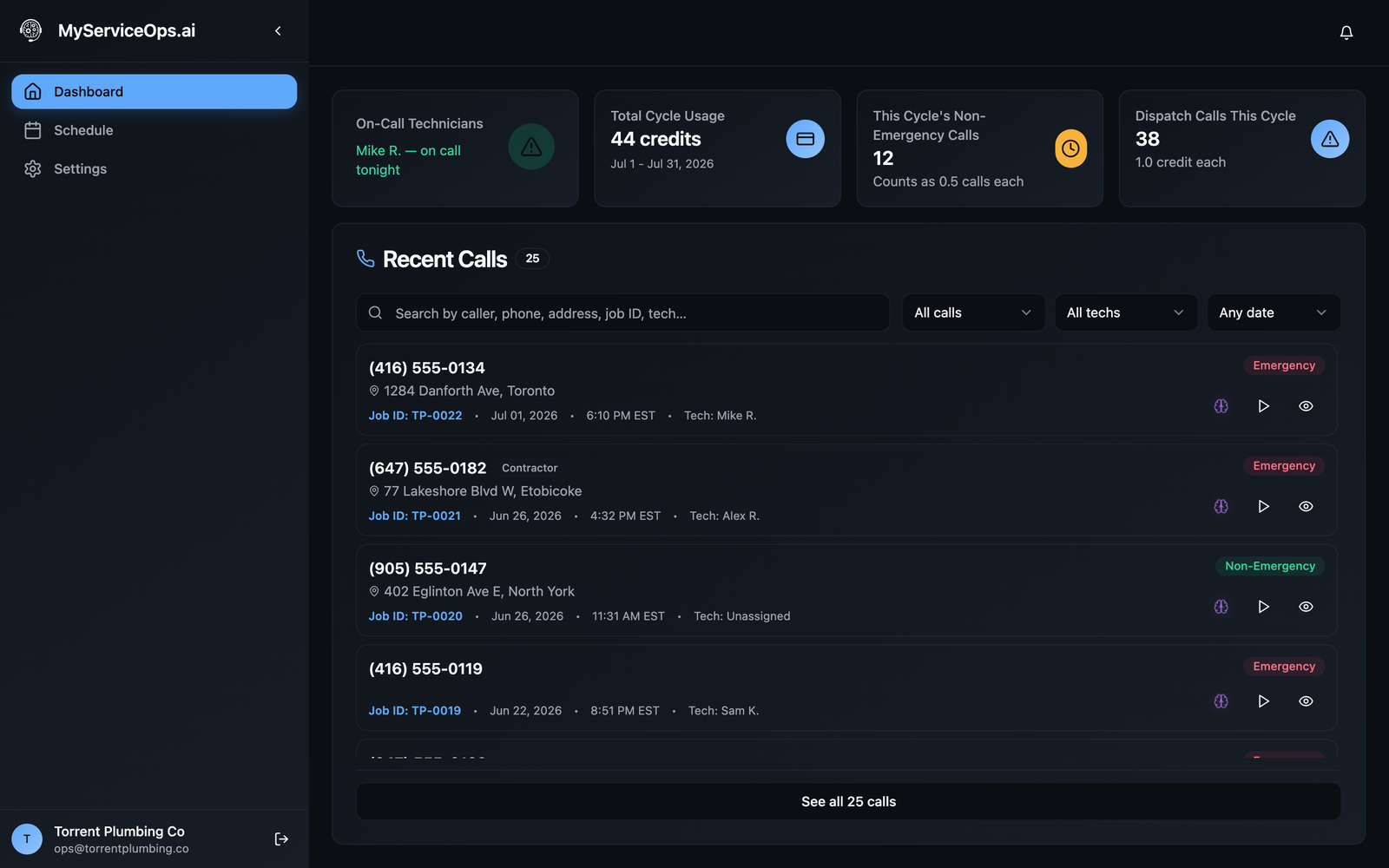
Task: Click the Recent Calls count badge 25
Action: pos(532,259)
